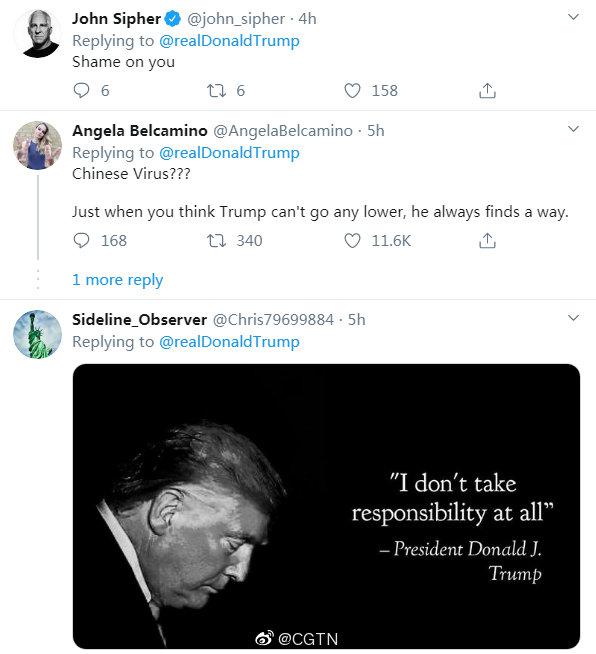596x654 pixels.
Task: Open Angela Belcamino's avatar
Action: click(x=38, y=146)
